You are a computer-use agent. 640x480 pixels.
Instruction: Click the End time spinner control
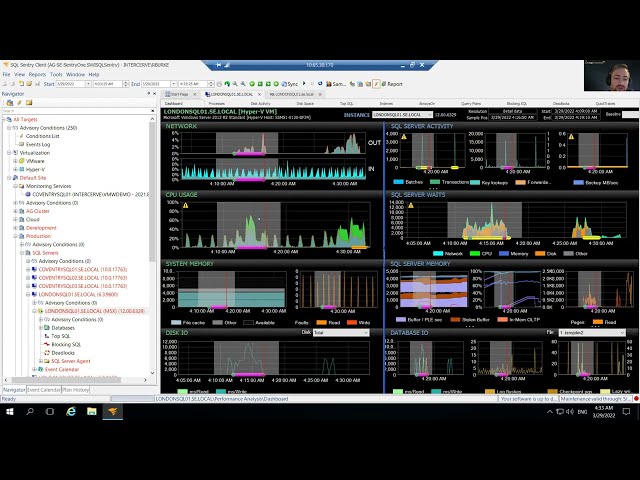click(x=211, y=84)
